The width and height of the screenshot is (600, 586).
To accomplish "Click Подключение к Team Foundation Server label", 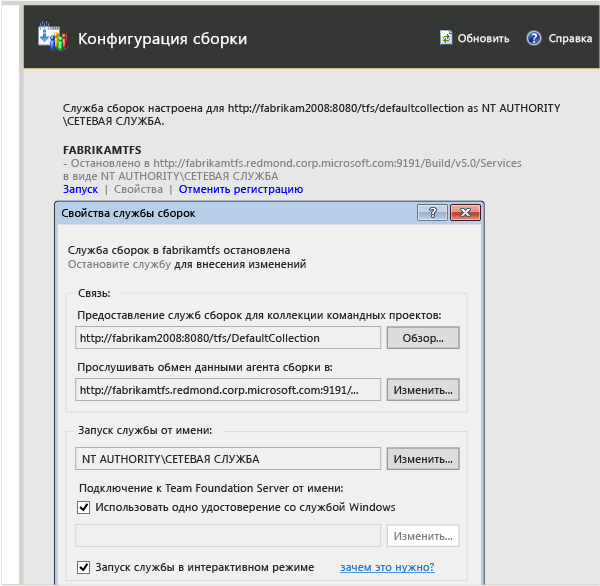I will point(211,489).
